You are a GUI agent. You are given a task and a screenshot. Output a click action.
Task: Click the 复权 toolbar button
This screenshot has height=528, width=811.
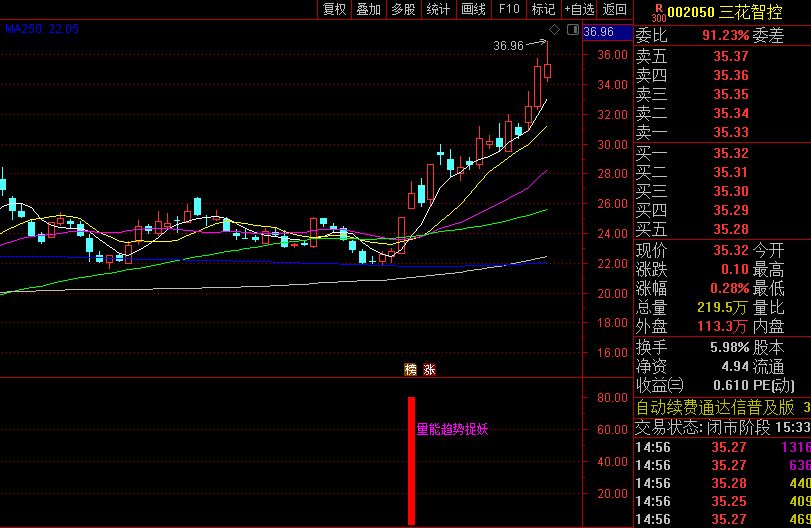[334, 9]
